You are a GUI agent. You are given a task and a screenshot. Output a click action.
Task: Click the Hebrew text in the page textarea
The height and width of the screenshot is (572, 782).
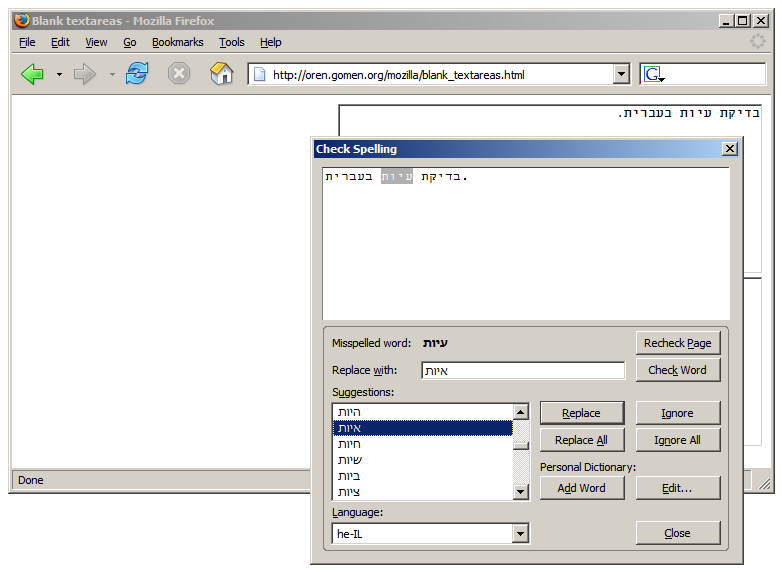689,114
